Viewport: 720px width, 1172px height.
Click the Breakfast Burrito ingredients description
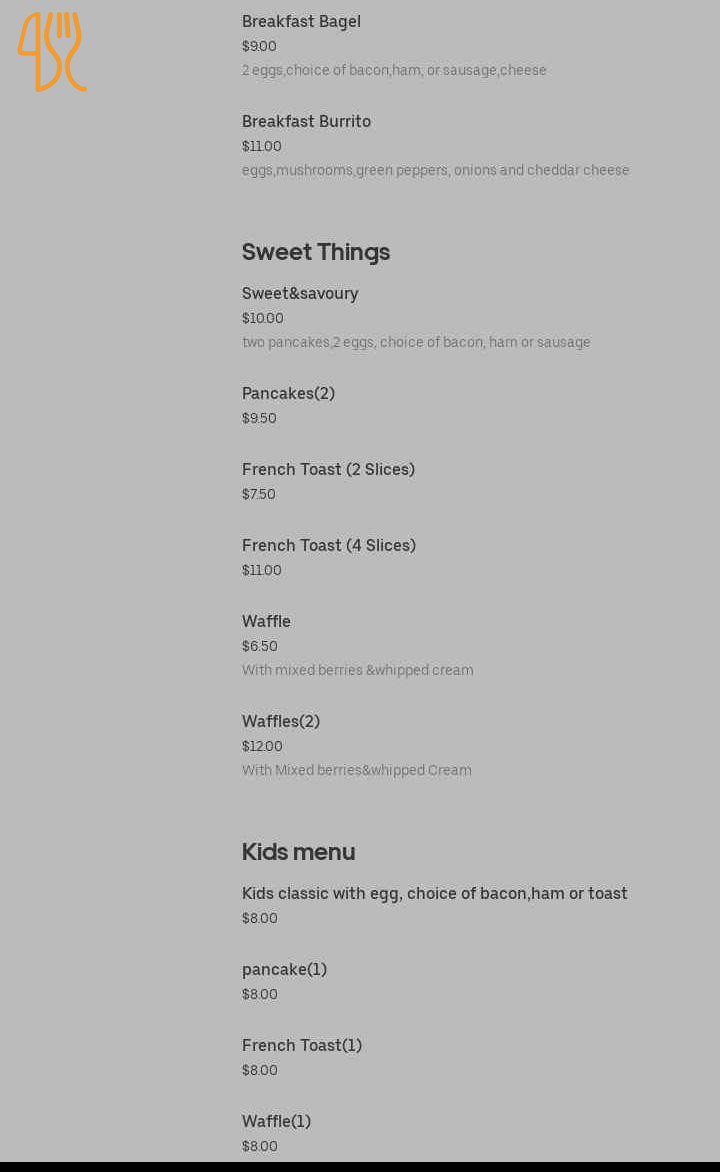click(436, 170)
